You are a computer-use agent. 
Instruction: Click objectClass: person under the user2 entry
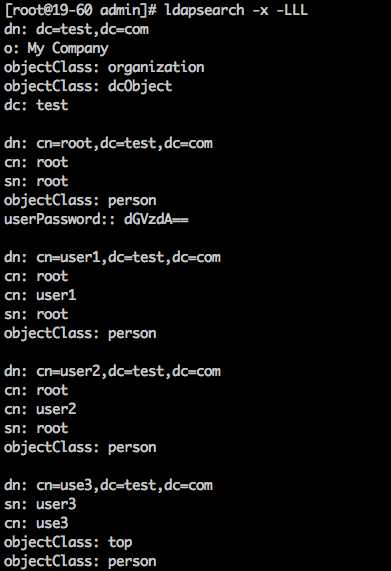click(x=80, y=448)
